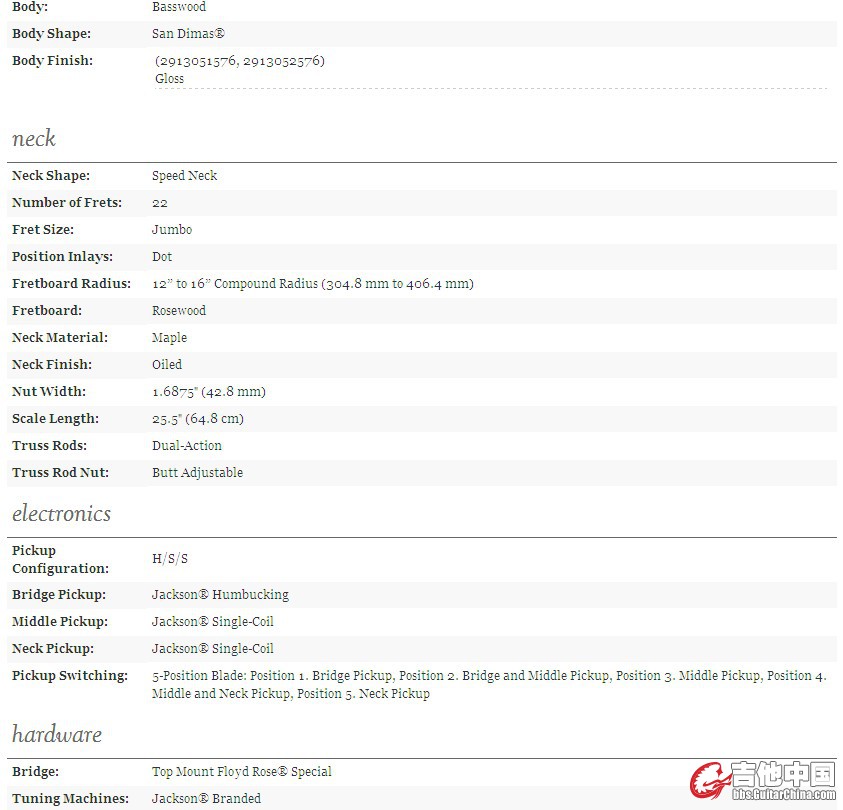Select the 'Butt Adjustable' value

coord(197,472)
